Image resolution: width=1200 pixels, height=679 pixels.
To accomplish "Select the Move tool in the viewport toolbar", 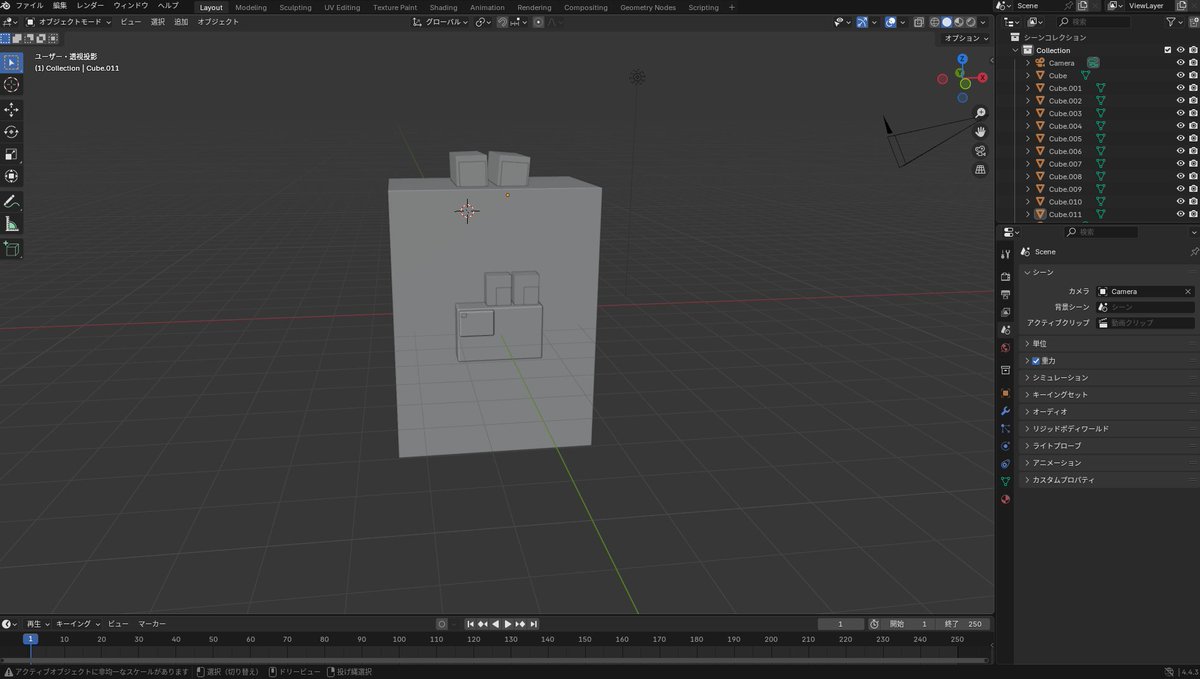I will pyautogui.click(x=11, y=108).
